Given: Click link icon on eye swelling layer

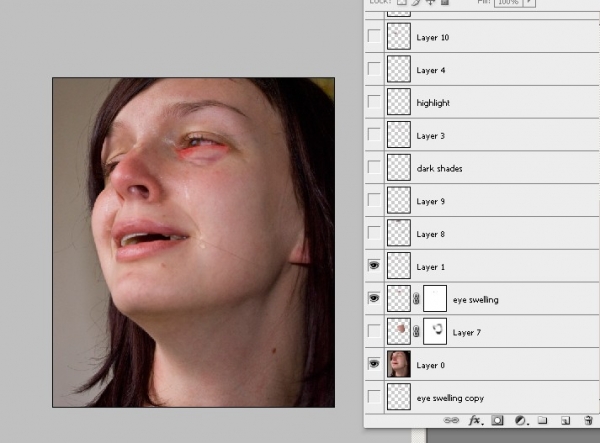Looking at the screenshot, I should [416, 298].
